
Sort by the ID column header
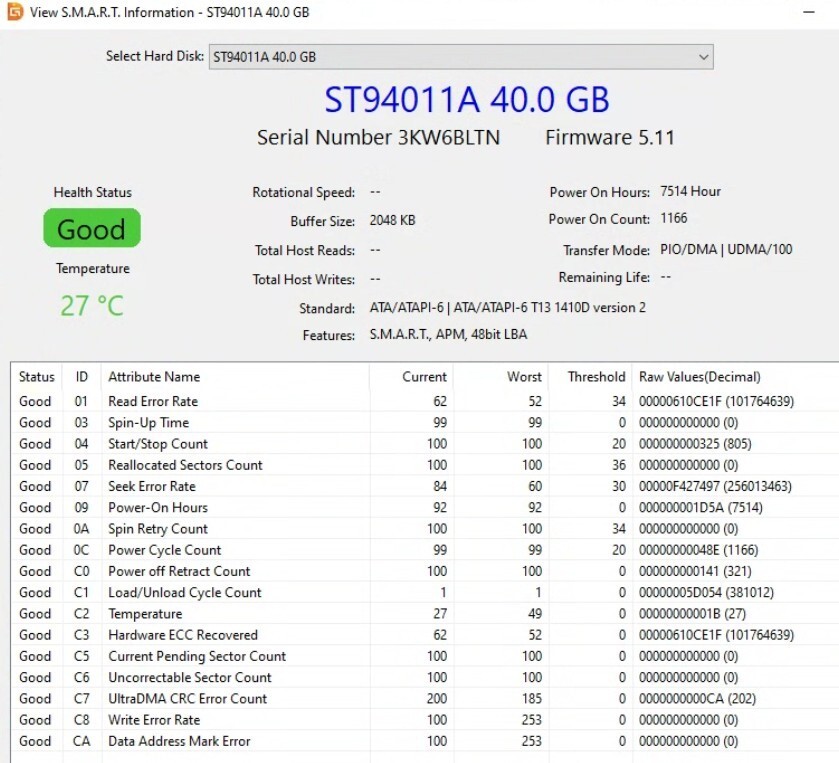[x=81, y=377]
